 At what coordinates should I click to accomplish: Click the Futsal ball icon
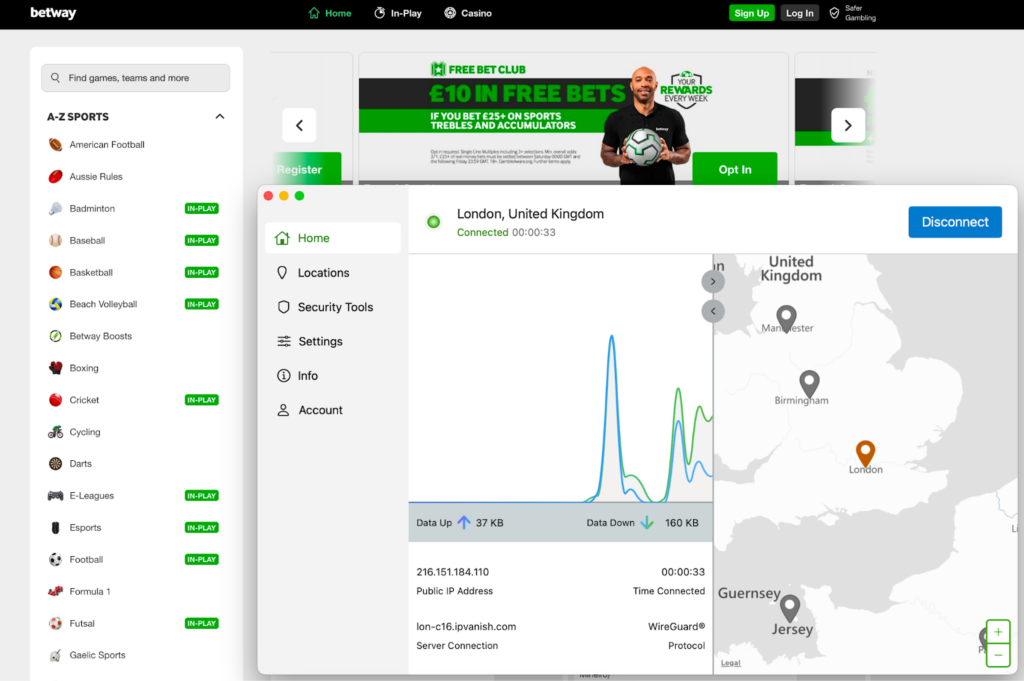(56, 624)
